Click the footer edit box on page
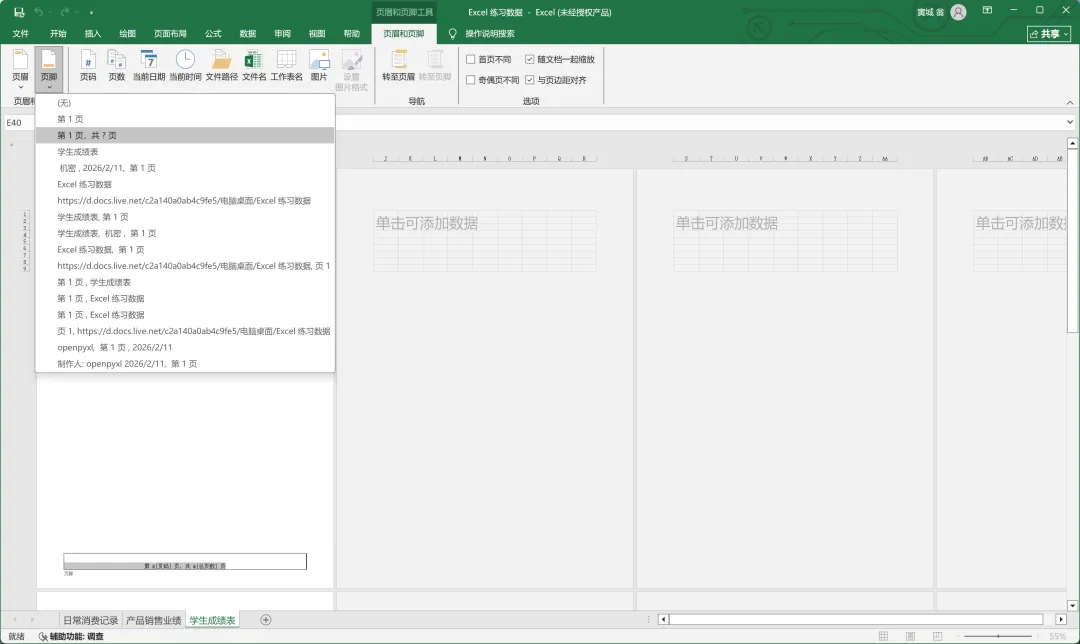1080x644 pixels. 185,561
